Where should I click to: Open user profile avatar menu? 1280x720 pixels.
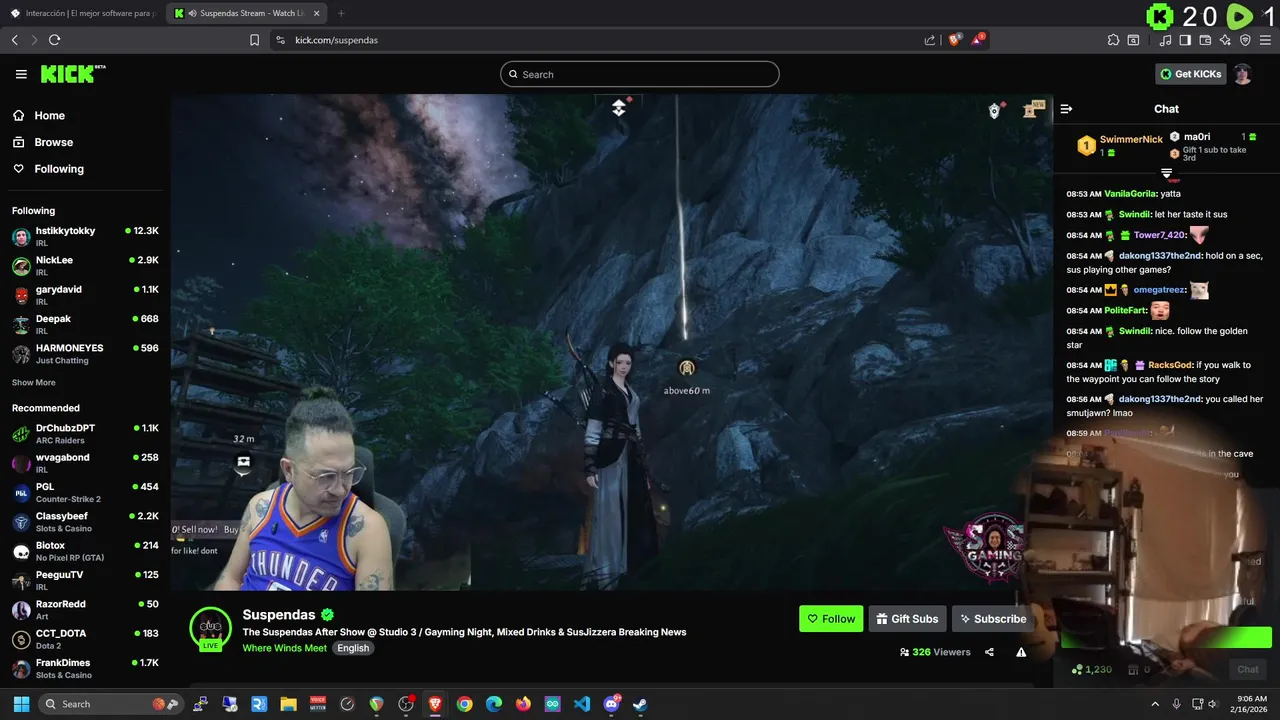[1242, 74]
